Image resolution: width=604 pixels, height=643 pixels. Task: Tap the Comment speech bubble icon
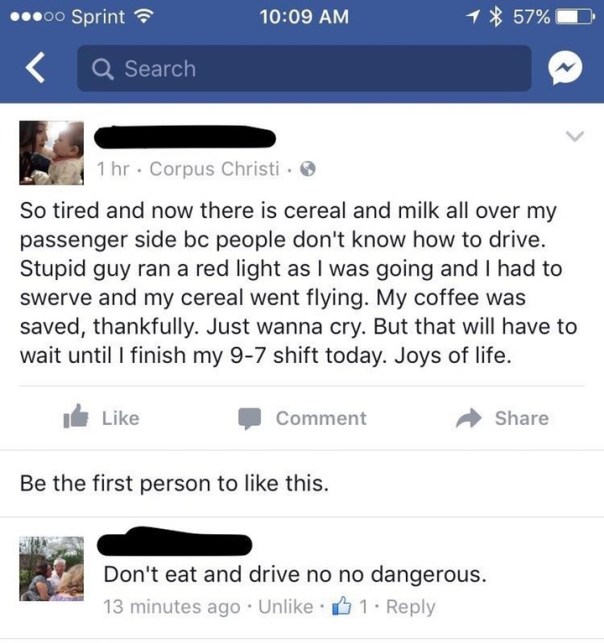250,418
